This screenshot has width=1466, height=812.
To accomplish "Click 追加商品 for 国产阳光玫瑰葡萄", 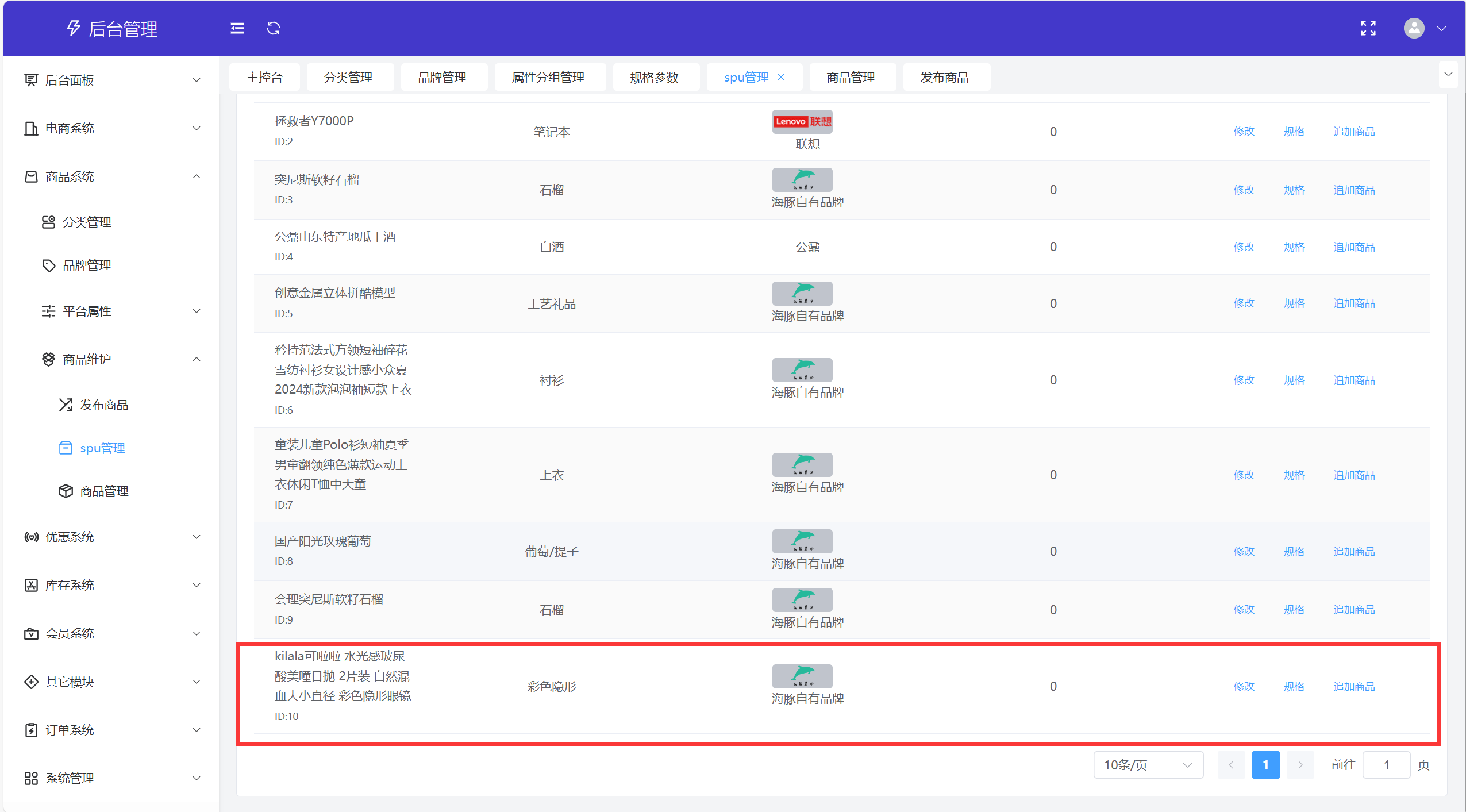I will pos(1354,551).
